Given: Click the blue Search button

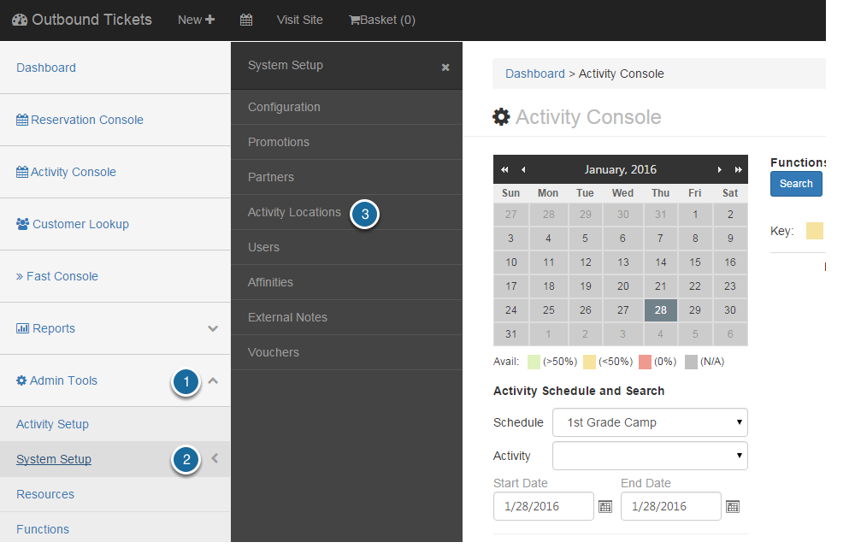Looking at the screenshot, I should 796,184.
